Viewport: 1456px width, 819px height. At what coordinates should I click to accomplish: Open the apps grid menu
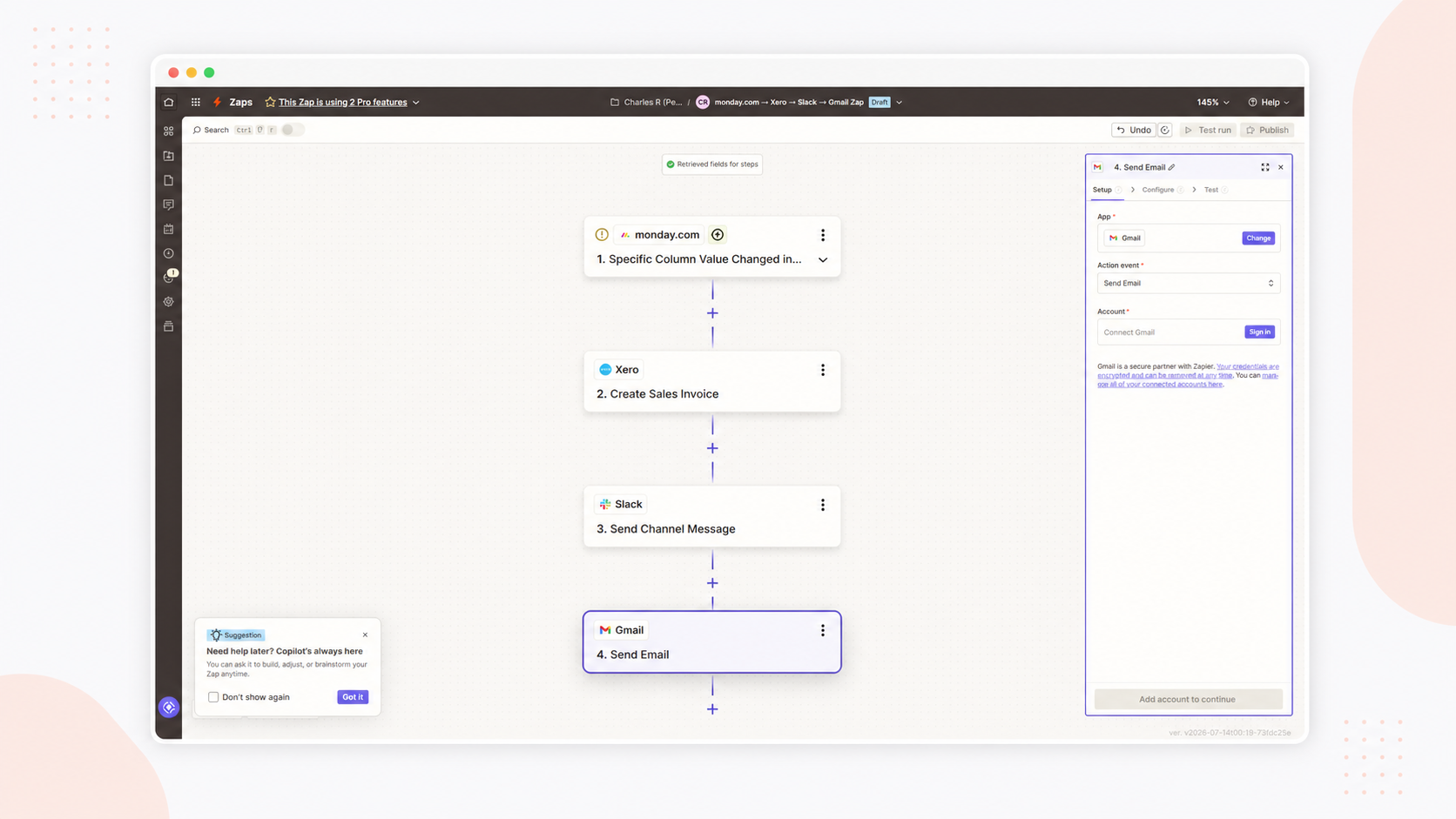[196, 102]
